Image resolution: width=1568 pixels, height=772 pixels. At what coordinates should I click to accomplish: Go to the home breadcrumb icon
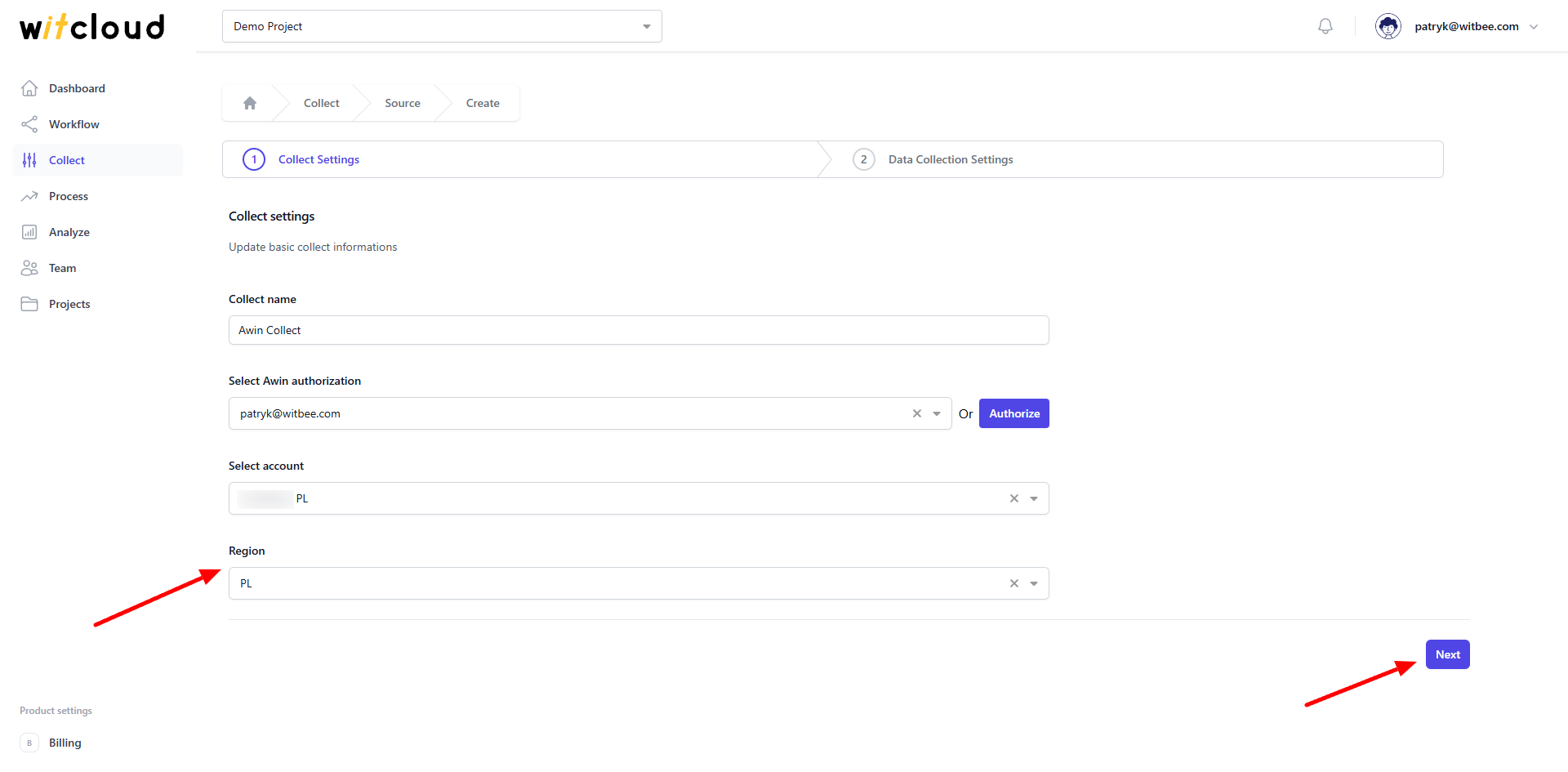point(250,103)
